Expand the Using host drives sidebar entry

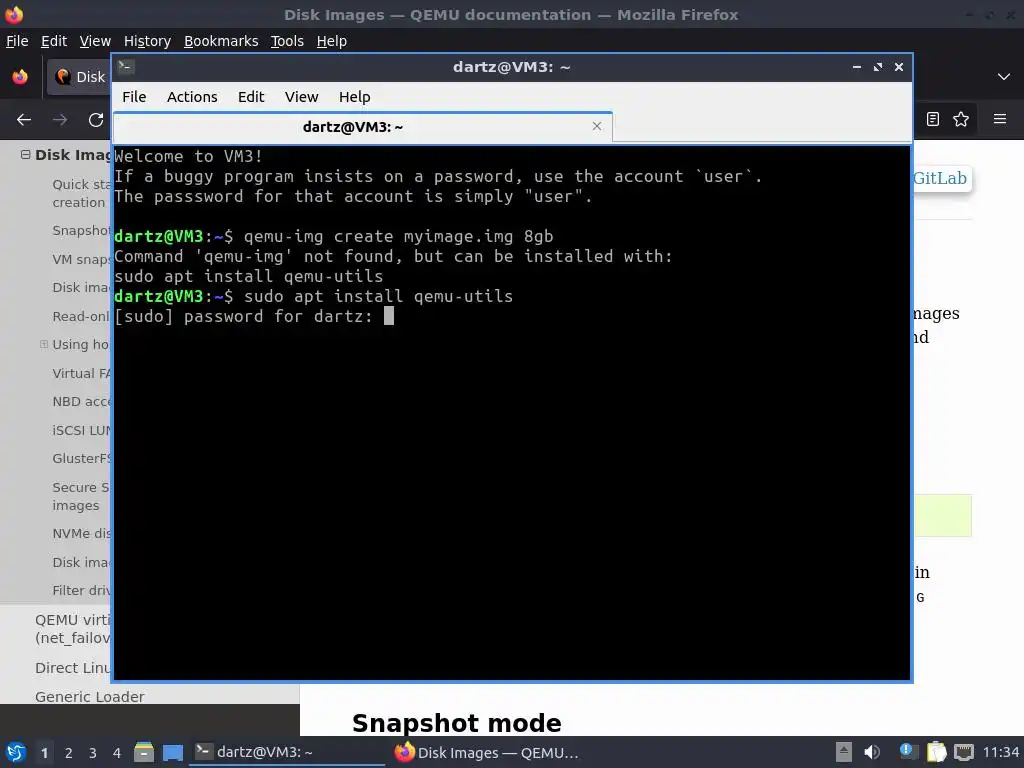click(44, 344)
